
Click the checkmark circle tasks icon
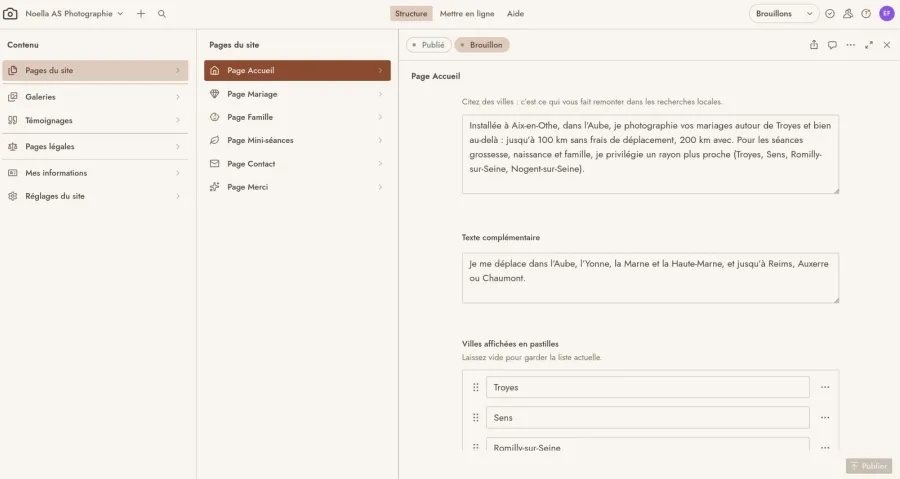tap(829, 14)
